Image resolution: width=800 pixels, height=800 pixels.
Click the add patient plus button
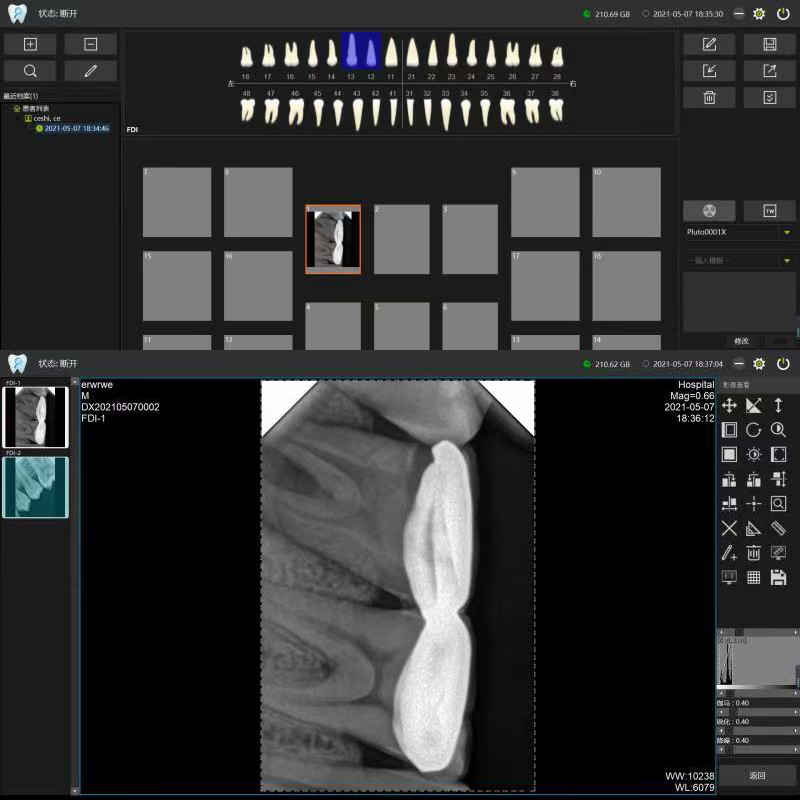tap(30, 44)
